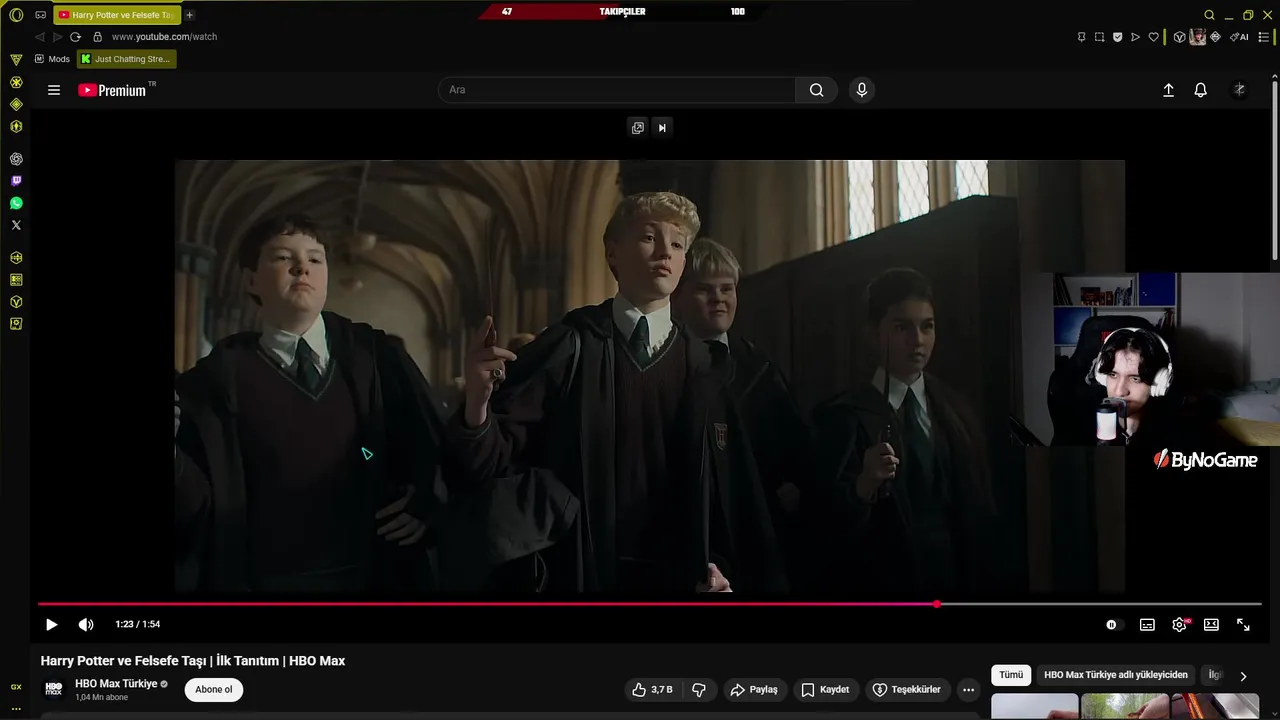The height and width of the screenshot is (720, 1280).
Task: Skip to next video above the player
Action: click(x=662, y=127)
